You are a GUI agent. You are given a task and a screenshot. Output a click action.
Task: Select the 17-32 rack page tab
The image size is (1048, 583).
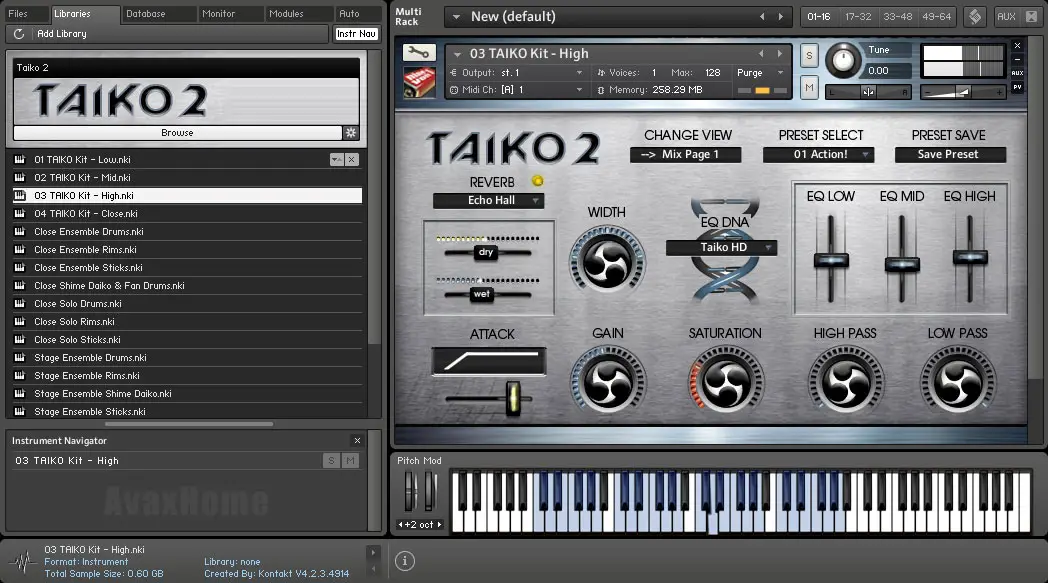click(x=858, y=17)
